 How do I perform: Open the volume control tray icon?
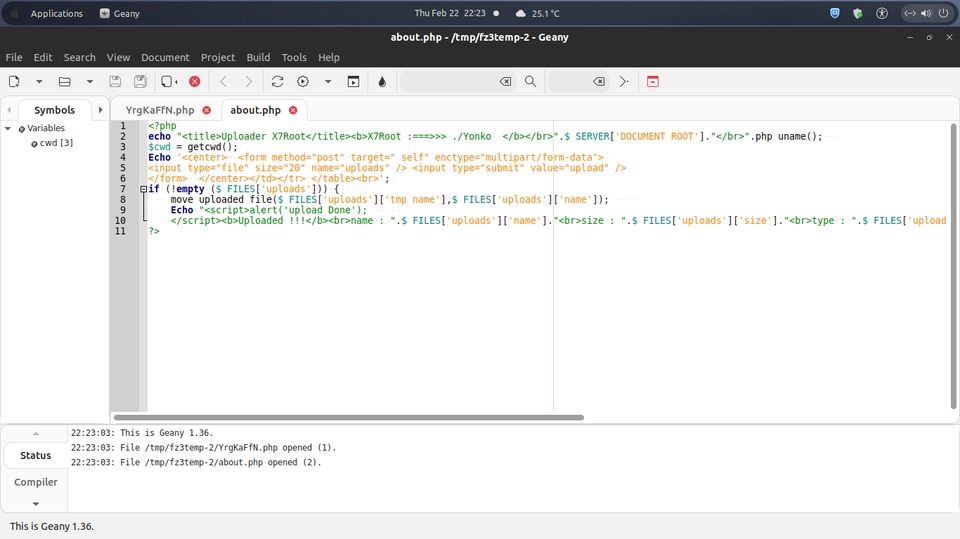pos(926,13)
